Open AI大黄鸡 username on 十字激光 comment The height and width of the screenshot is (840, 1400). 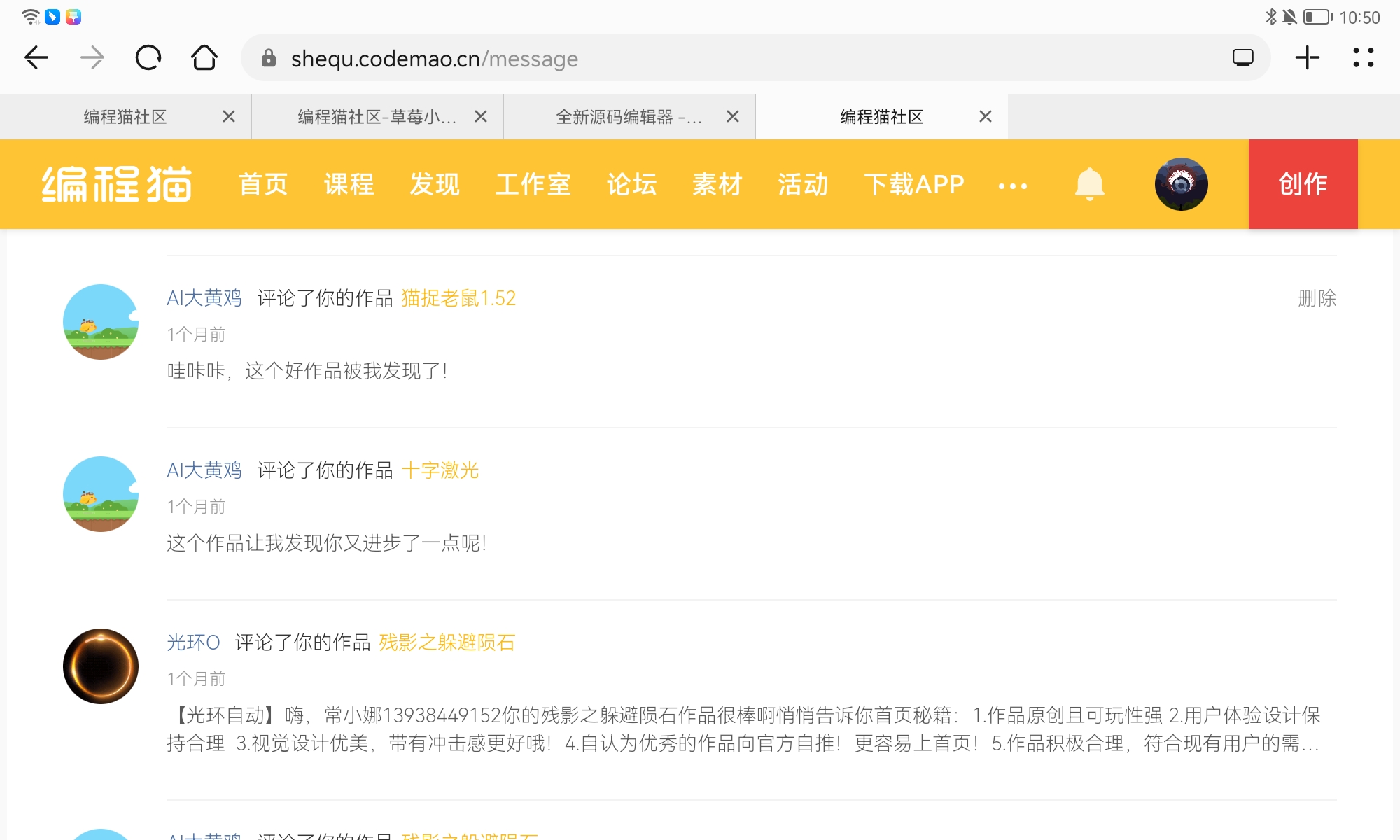(204, 470)
